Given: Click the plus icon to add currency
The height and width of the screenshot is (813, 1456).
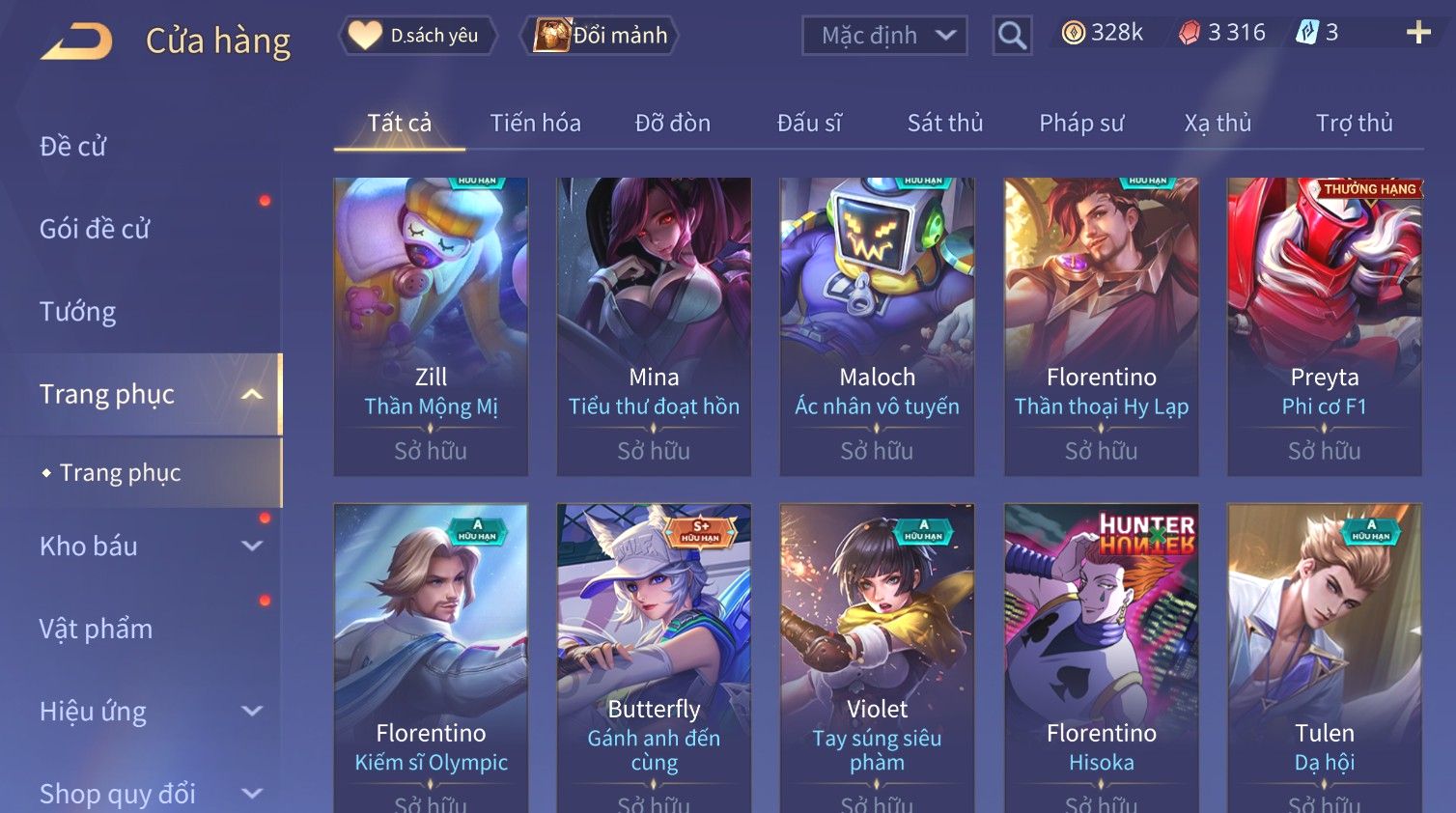Looking at the screenshot, I should click(1418, 33).
